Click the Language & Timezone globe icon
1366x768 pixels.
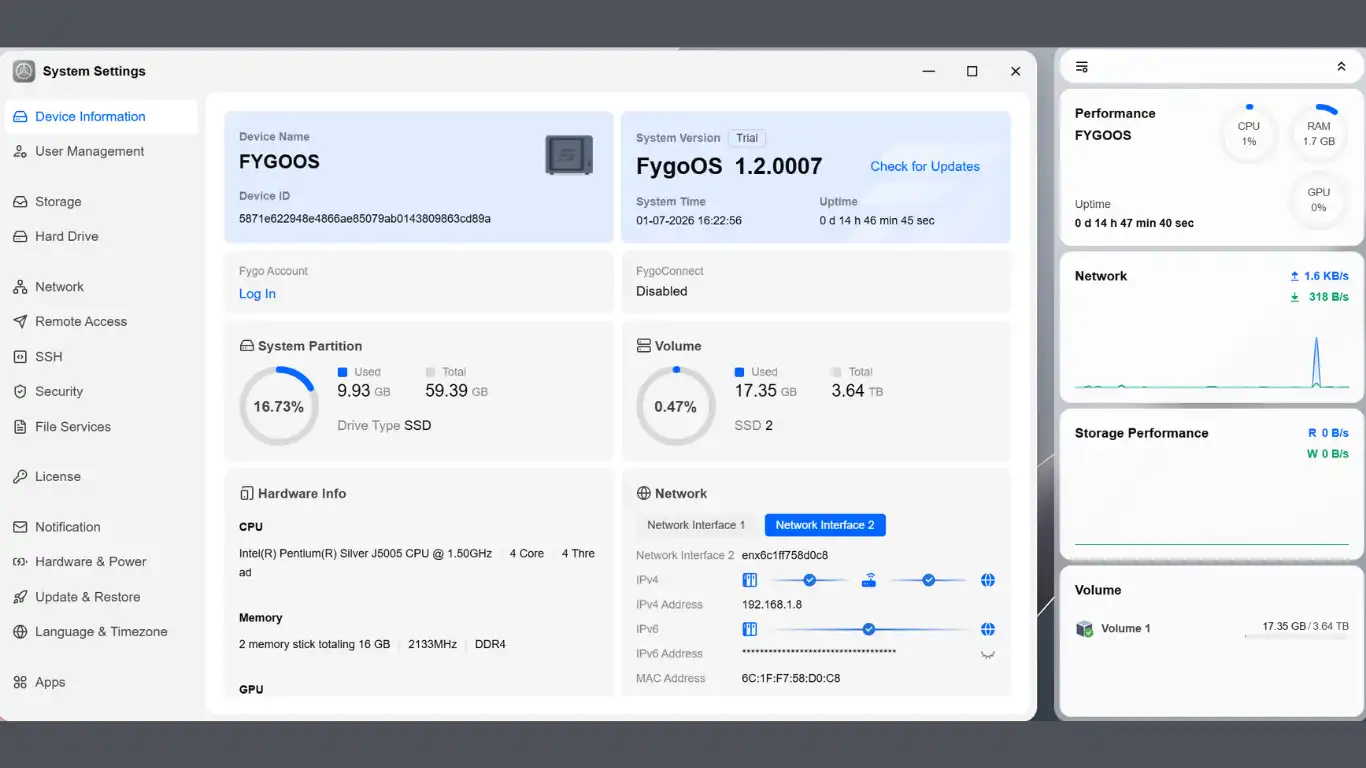20,632
